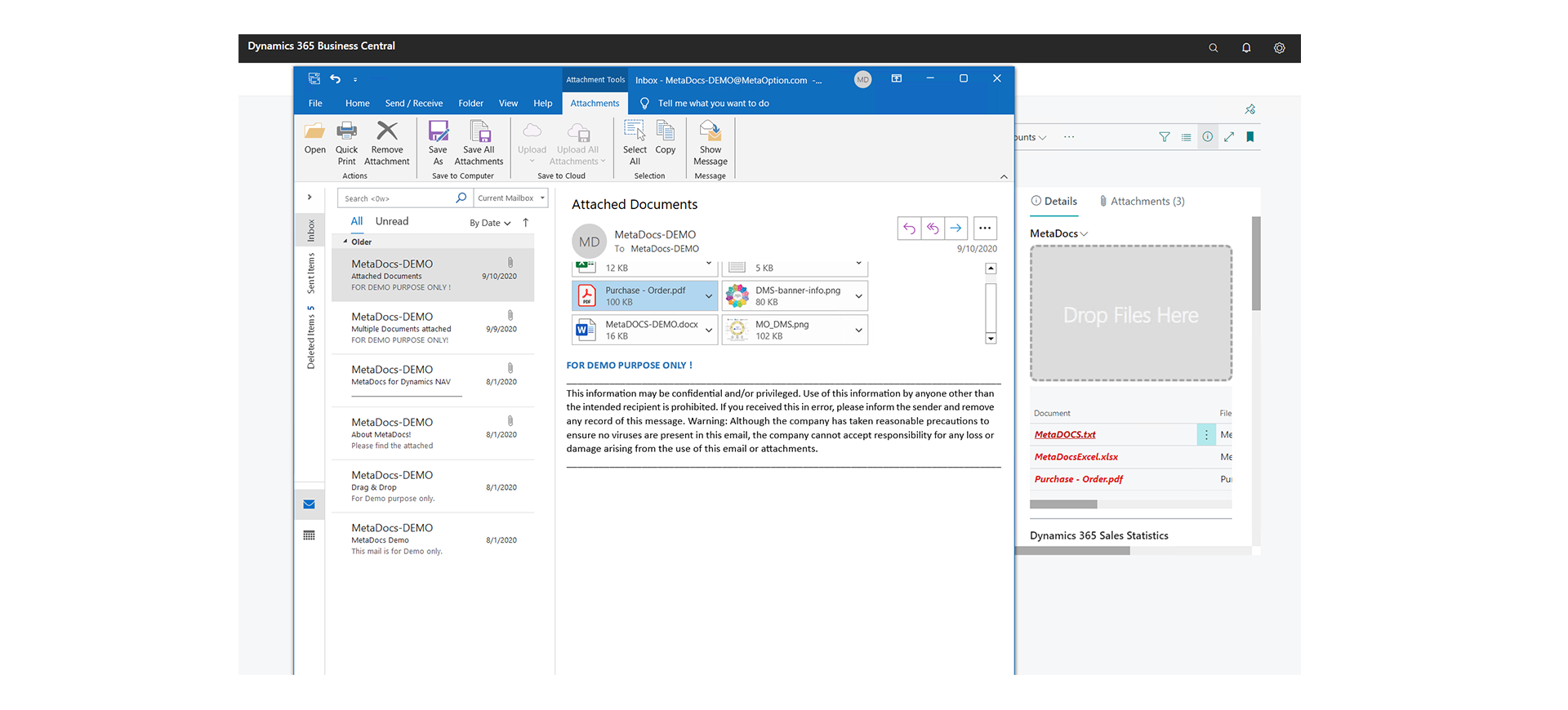The height and width of the screenshot is (710, 1568).
Task: Click the Undo arrow in title bar
Action: [336, 79]
